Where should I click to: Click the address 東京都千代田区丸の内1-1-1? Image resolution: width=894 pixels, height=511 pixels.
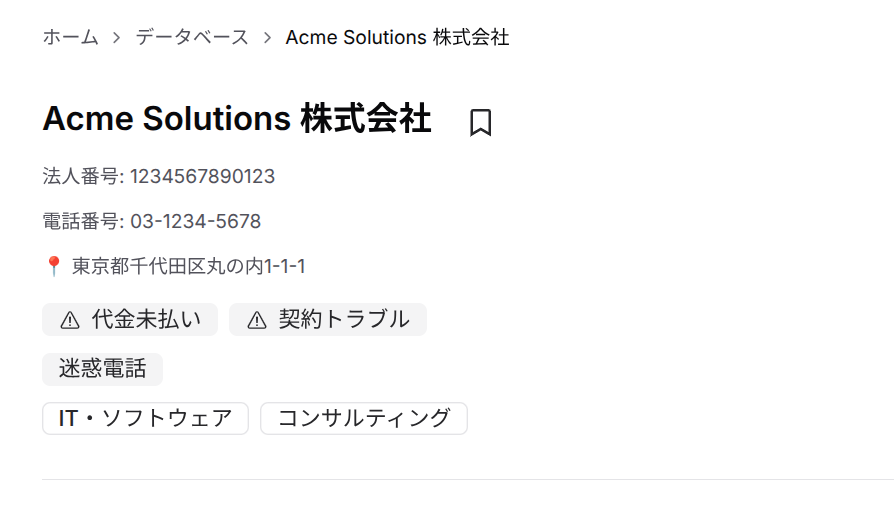188,266
